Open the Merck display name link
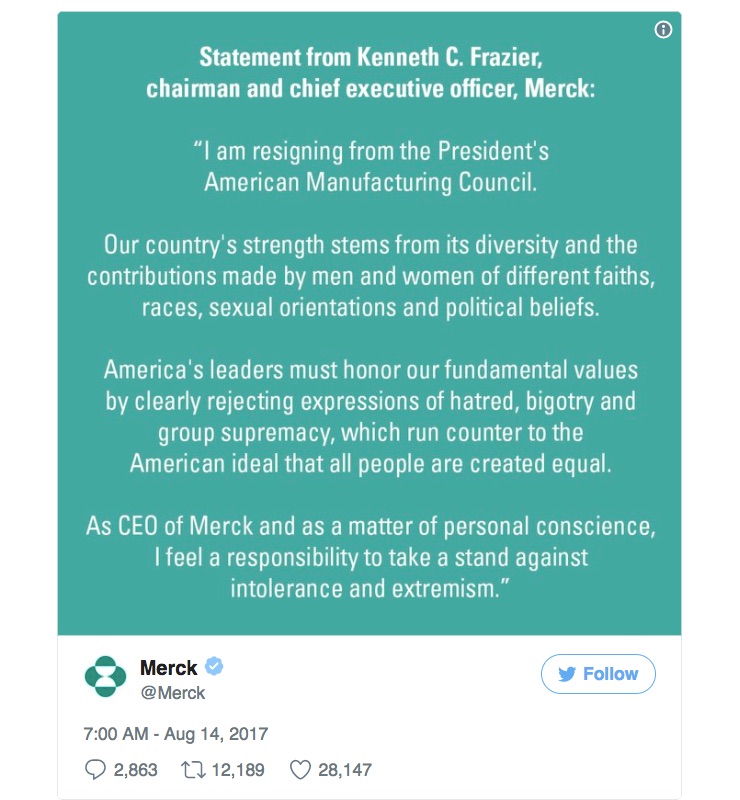 click(168, 668)
